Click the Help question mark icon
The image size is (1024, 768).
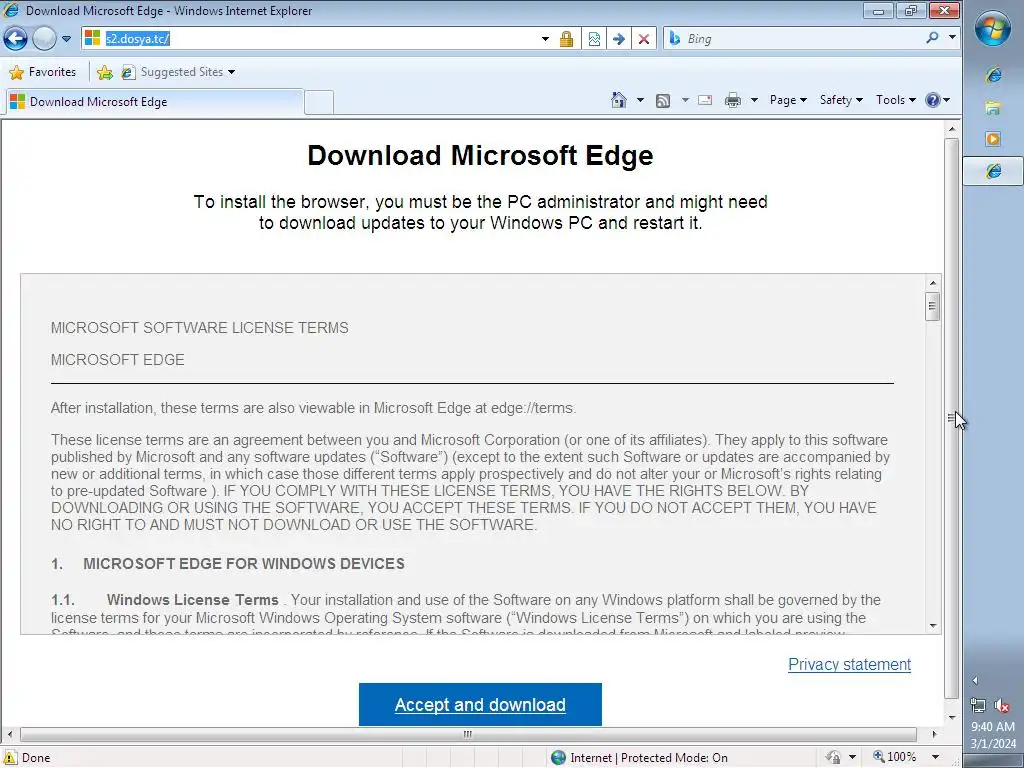(933, 100)
